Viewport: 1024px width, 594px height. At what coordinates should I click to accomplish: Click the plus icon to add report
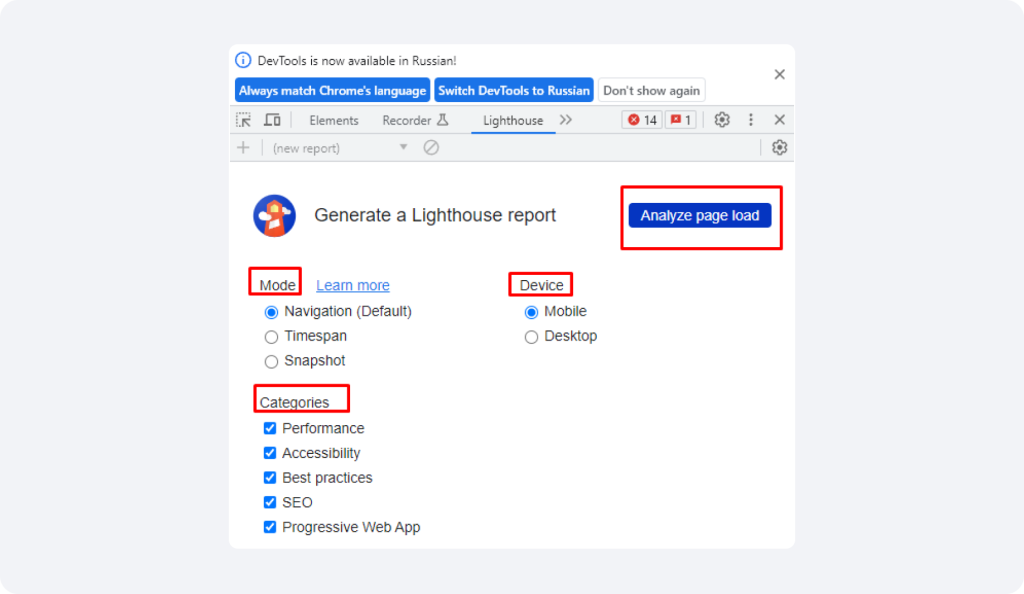click(244, 148)
